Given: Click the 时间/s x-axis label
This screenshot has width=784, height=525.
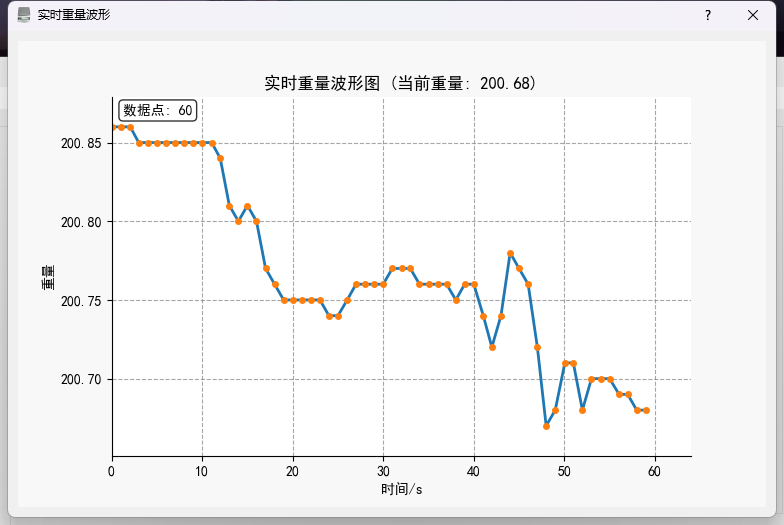Looking at the screenshot, I should pyautogui.click(x=401, y=489).
